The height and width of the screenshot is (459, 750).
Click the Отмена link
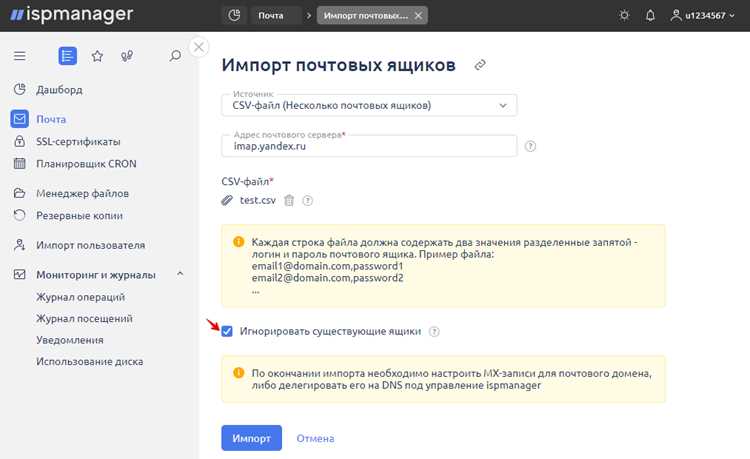tap(315, 438)
